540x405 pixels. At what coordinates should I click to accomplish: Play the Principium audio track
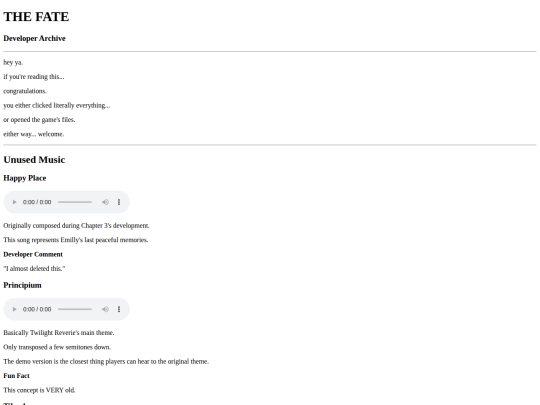[x=14, y=309]
